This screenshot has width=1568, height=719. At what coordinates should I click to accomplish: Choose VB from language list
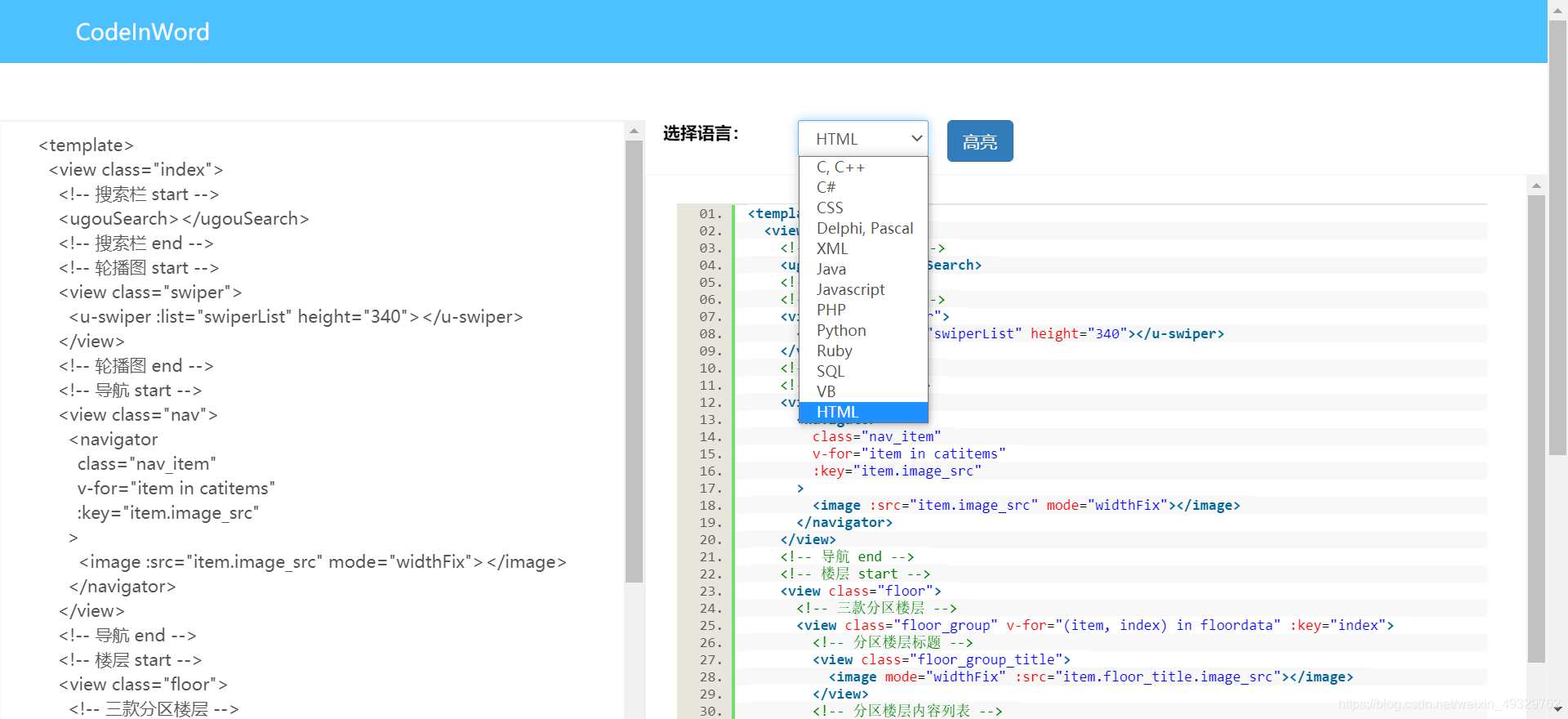click(x=863, y=392)
